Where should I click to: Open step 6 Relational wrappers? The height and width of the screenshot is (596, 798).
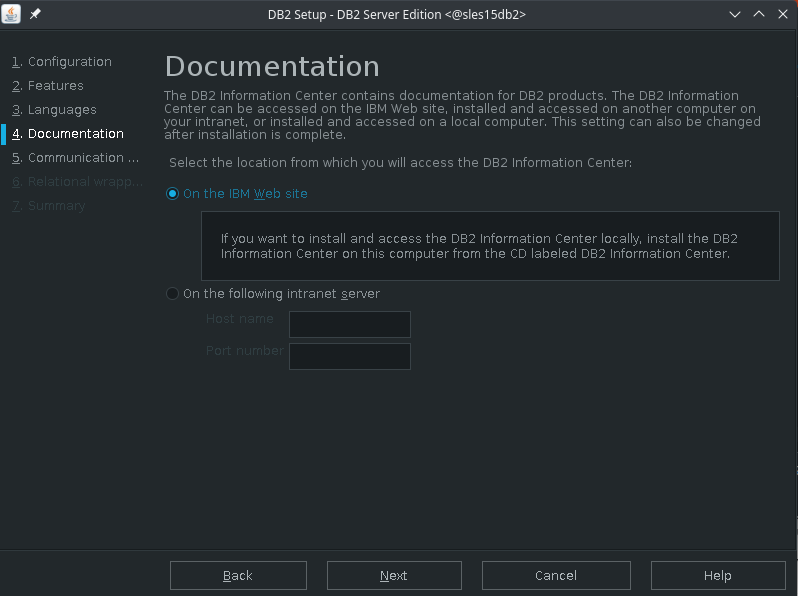[77, 182]
